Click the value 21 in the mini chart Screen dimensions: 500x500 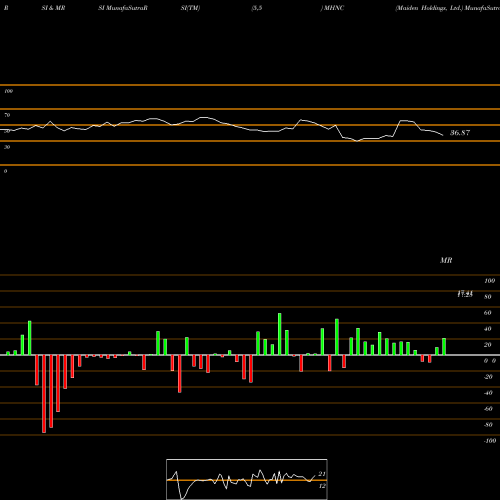(x=322, y=474)
